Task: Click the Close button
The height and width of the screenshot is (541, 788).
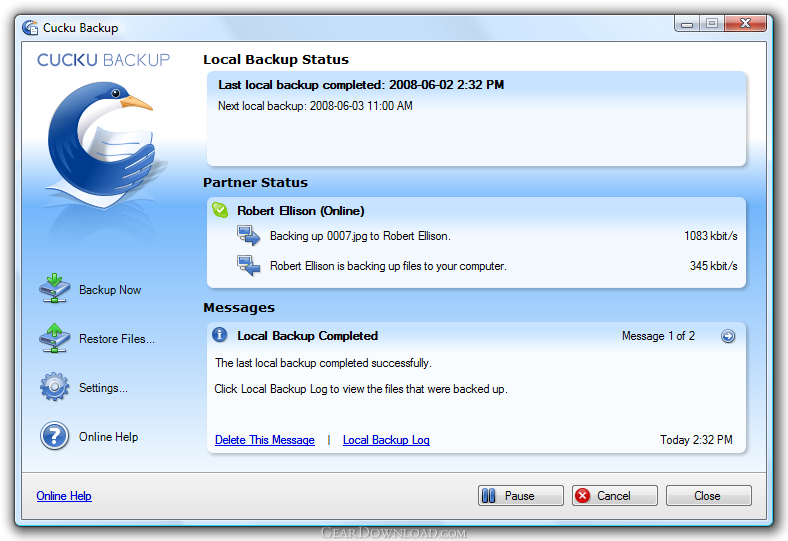Action: click(x=709, y=496)
